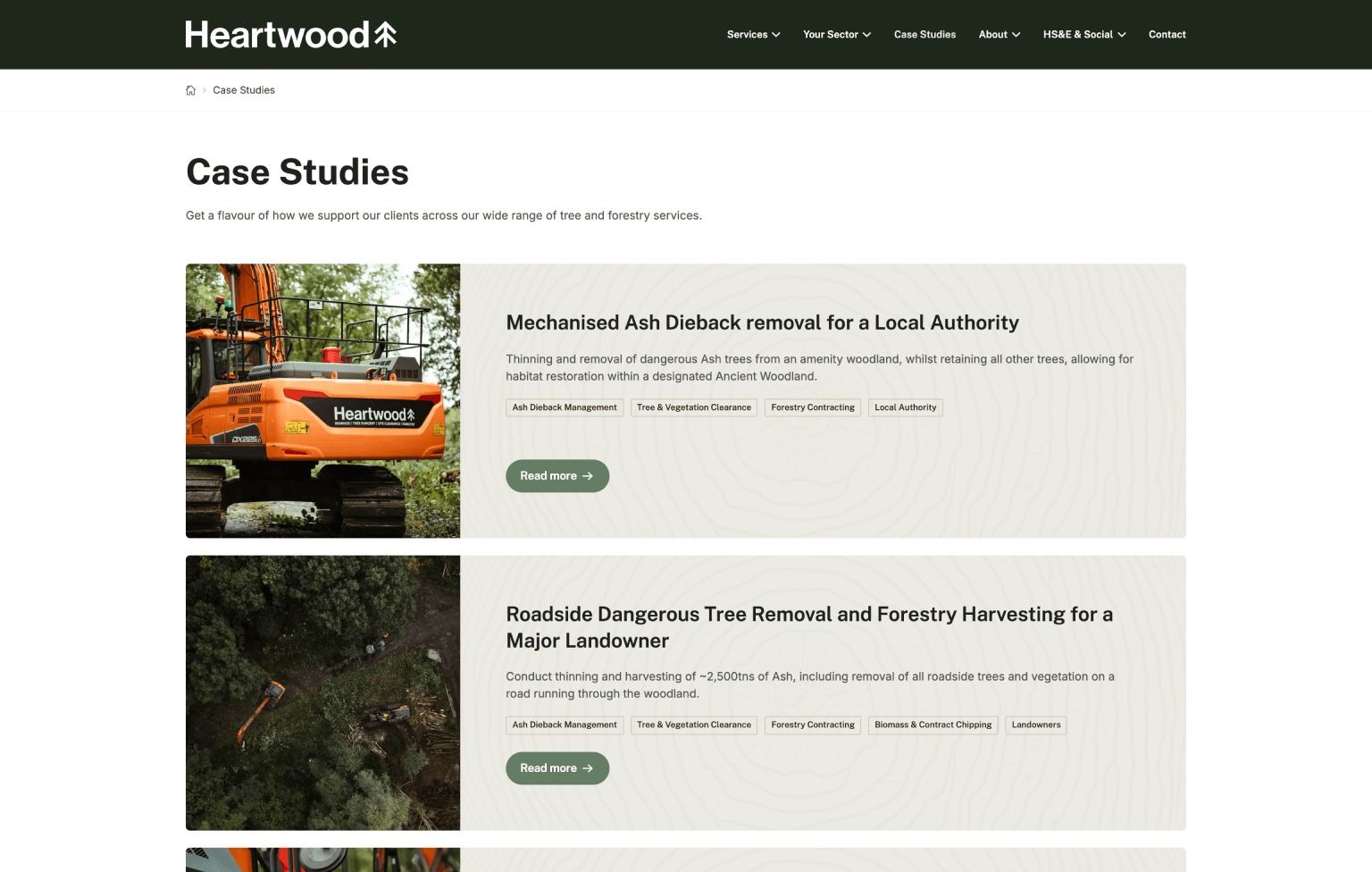1372x872 pixels.
Task: Open the Mechanised Ash Dieback removal title
Action: click(762, 323)
